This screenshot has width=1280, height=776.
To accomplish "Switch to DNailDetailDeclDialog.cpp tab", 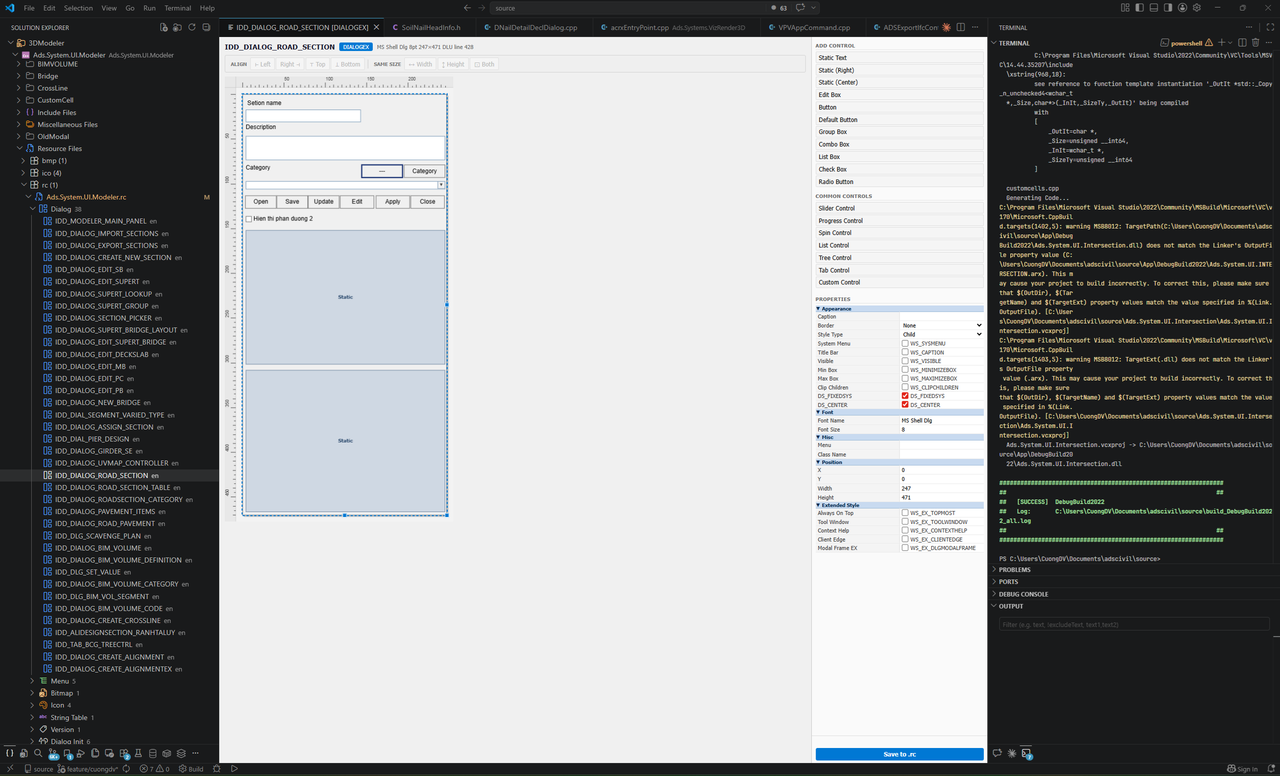I will pyautogui.click(x=535, y=27).
